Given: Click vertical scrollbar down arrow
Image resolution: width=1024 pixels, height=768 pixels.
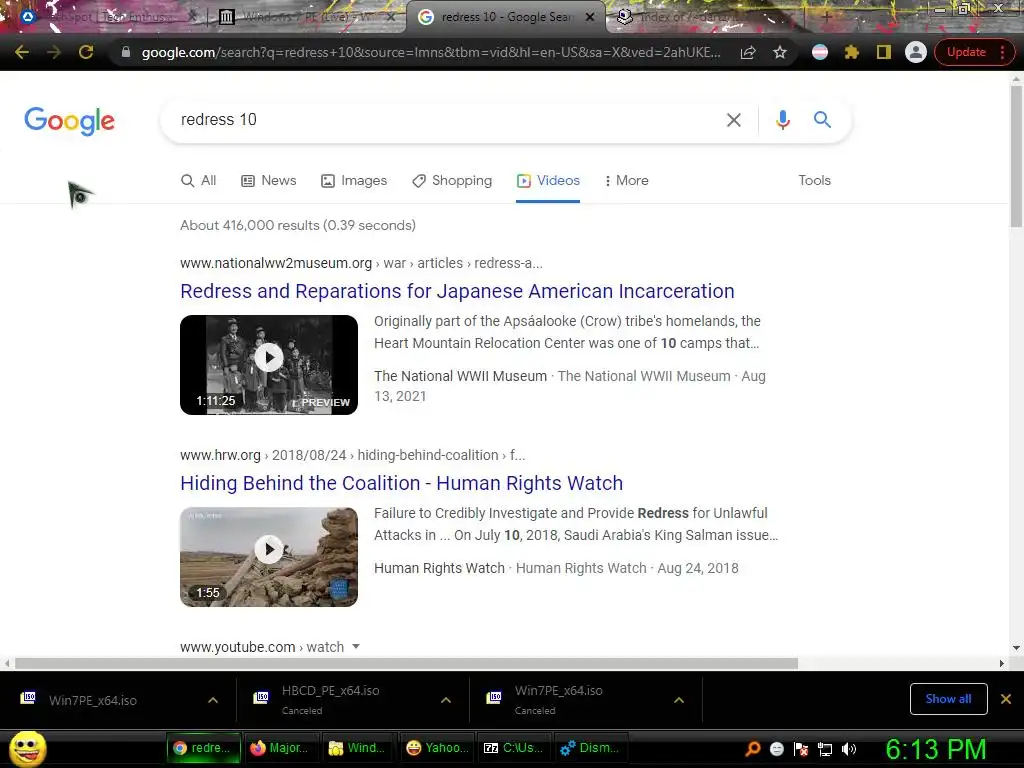Looking at the screenshot, I should tap(1016, 648).
